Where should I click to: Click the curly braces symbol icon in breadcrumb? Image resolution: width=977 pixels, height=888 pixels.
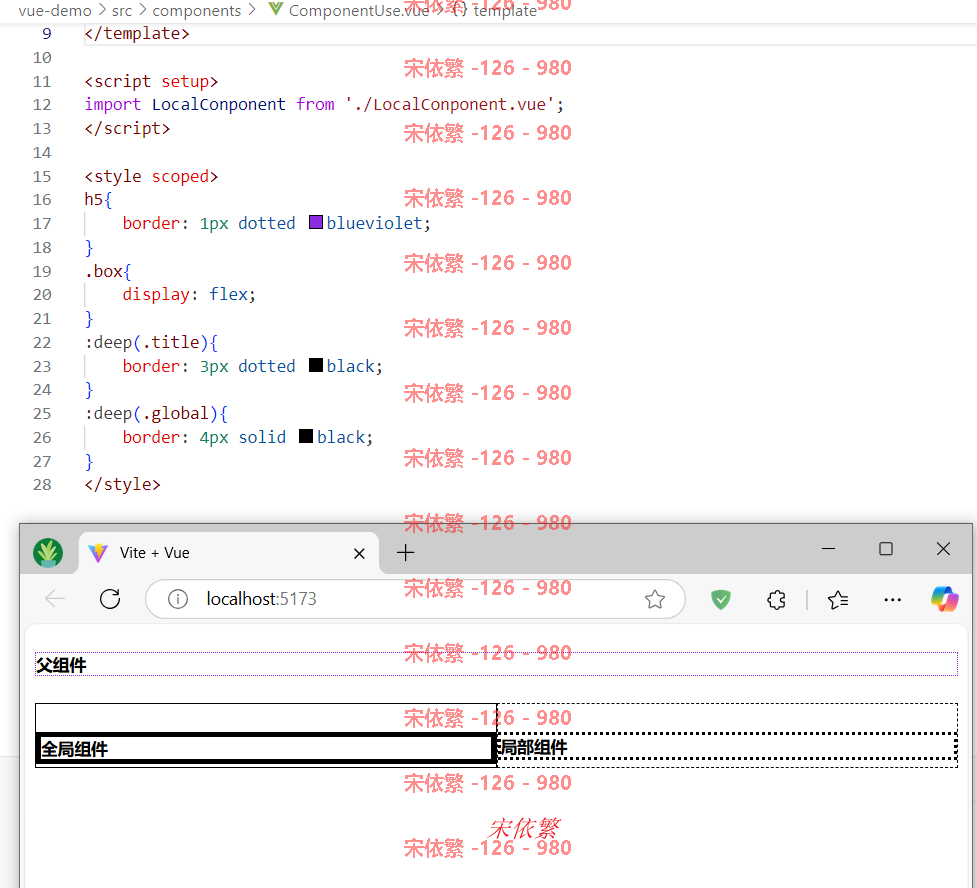(459, 10)
